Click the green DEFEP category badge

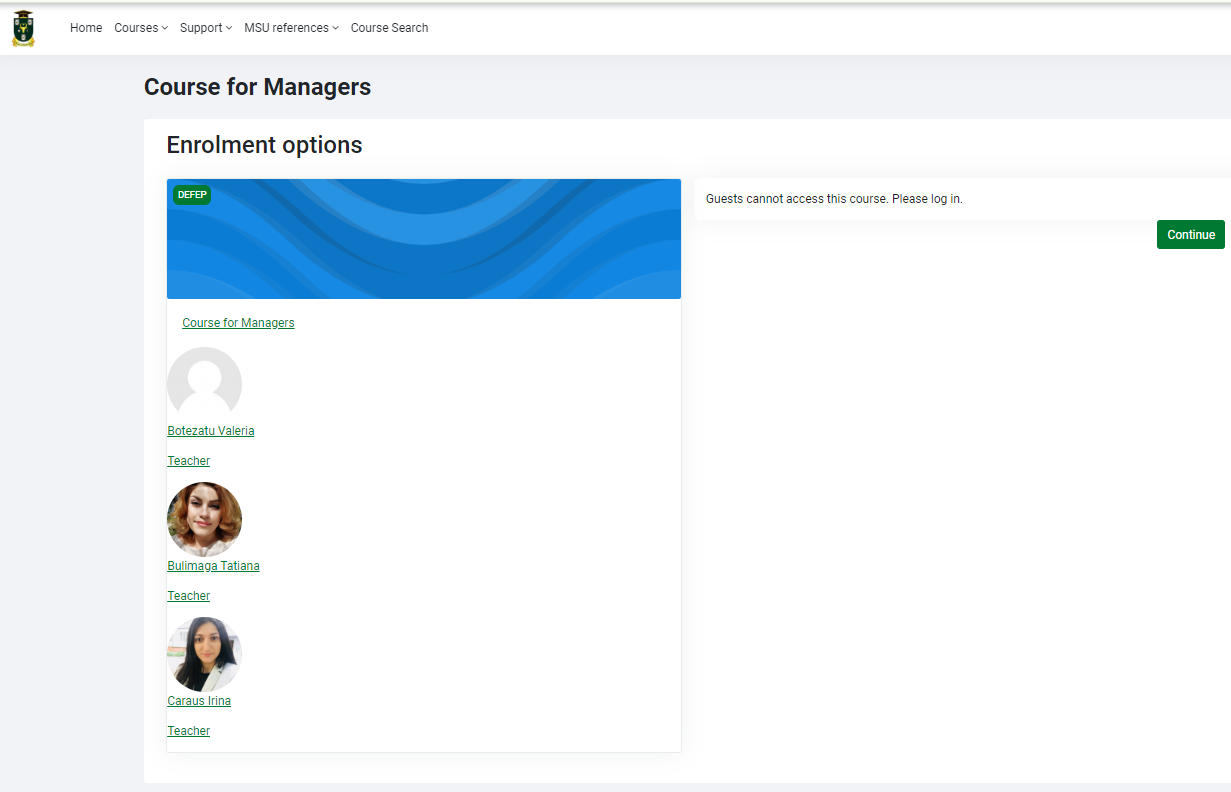[192, 195]
